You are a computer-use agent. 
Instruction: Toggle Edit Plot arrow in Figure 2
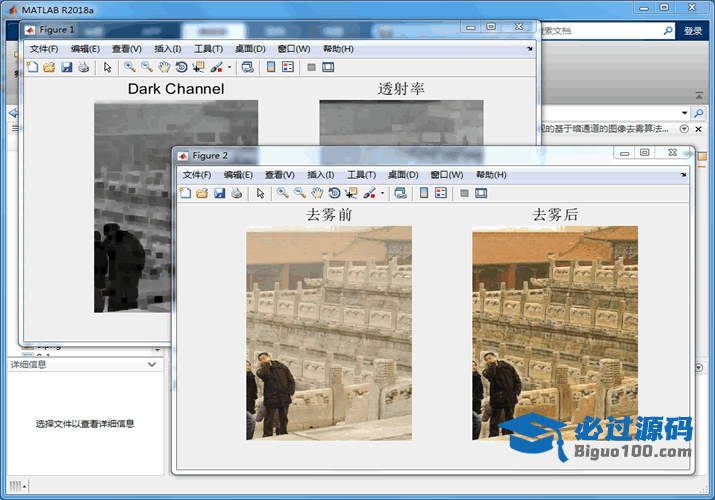click(x=261, y=193)
